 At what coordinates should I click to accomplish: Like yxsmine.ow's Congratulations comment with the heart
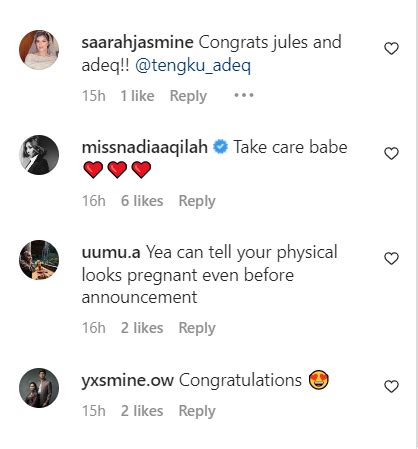(391, 387)
